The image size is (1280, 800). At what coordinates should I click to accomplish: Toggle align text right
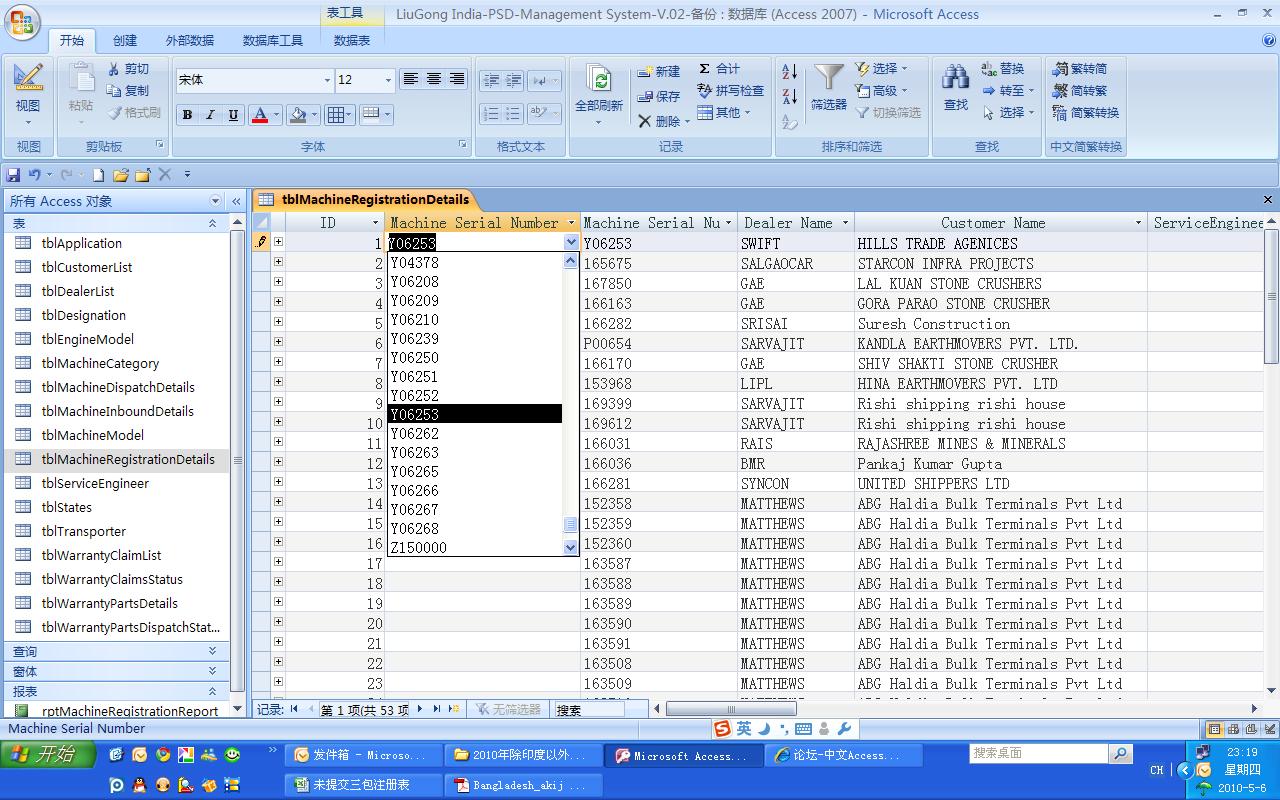coord(456,80)
